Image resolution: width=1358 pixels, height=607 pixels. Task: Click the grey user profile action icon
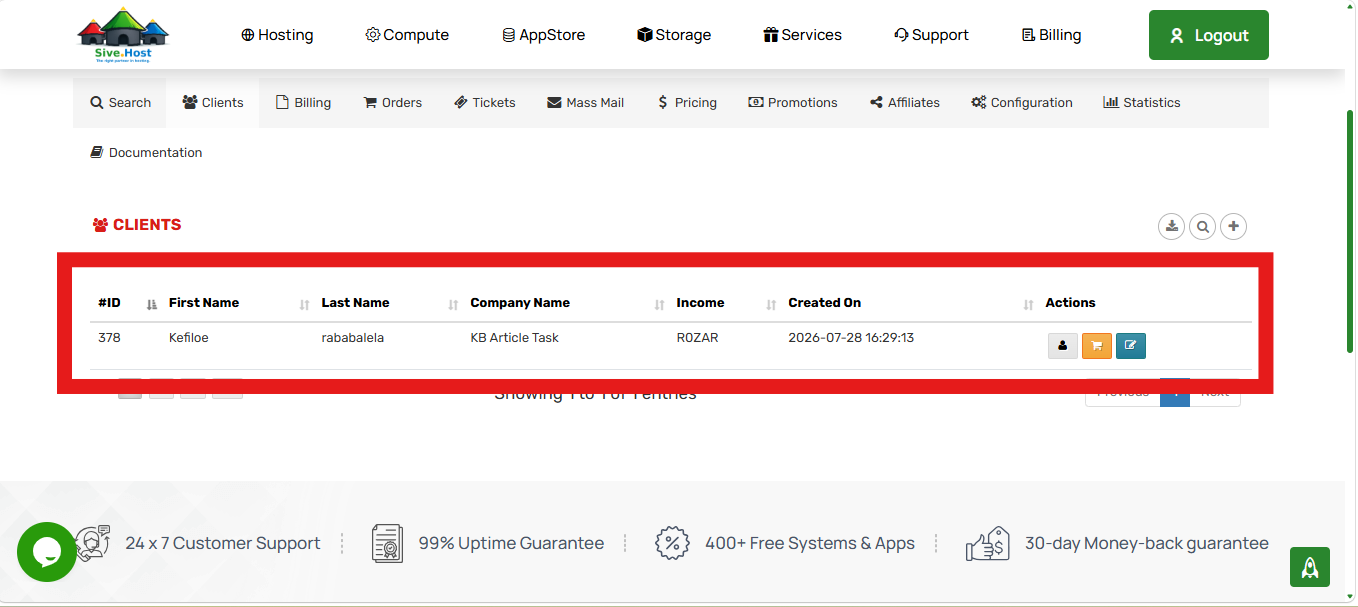pos(1062,346)
